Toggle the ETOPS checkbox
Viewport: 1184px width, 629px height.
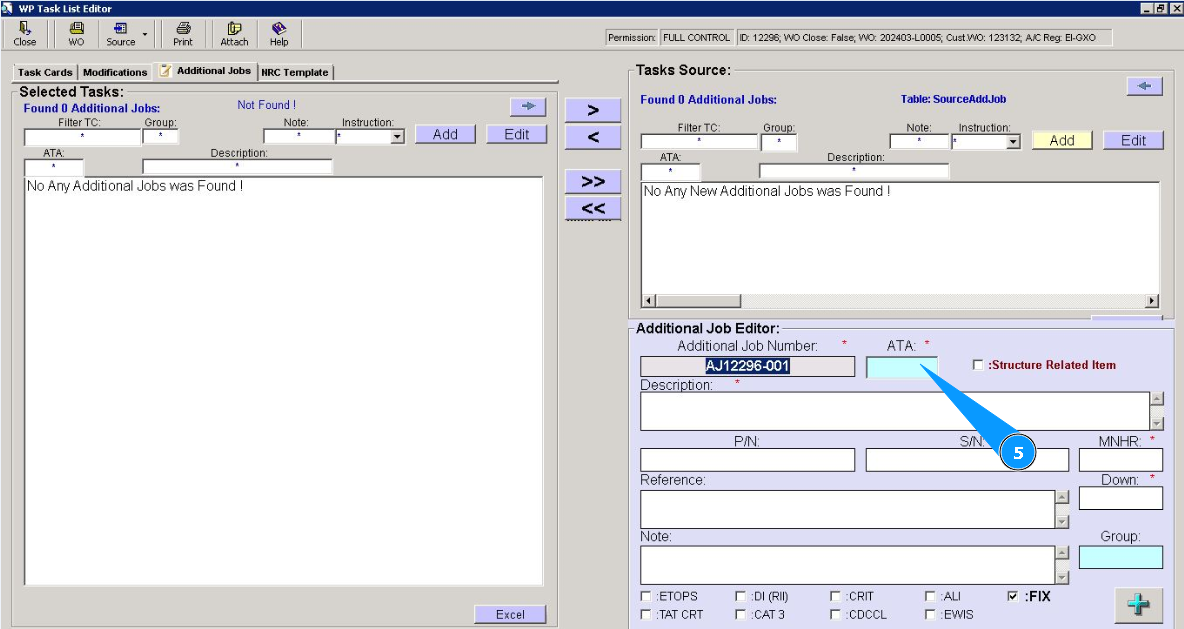pyautogui.click(x=645, y=597)
